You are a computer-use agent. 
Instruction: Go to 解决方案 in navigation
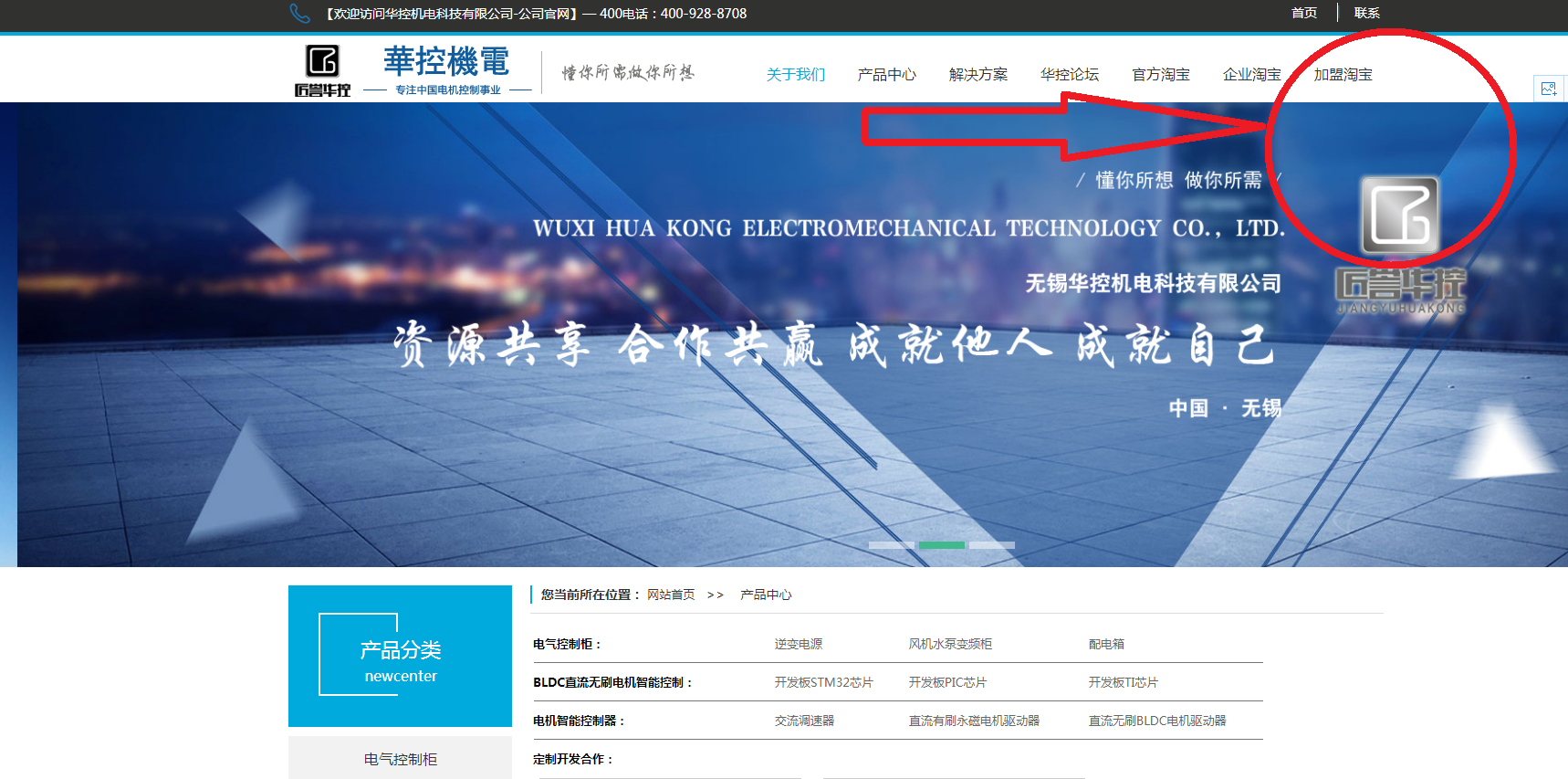[x=978, y=75]
